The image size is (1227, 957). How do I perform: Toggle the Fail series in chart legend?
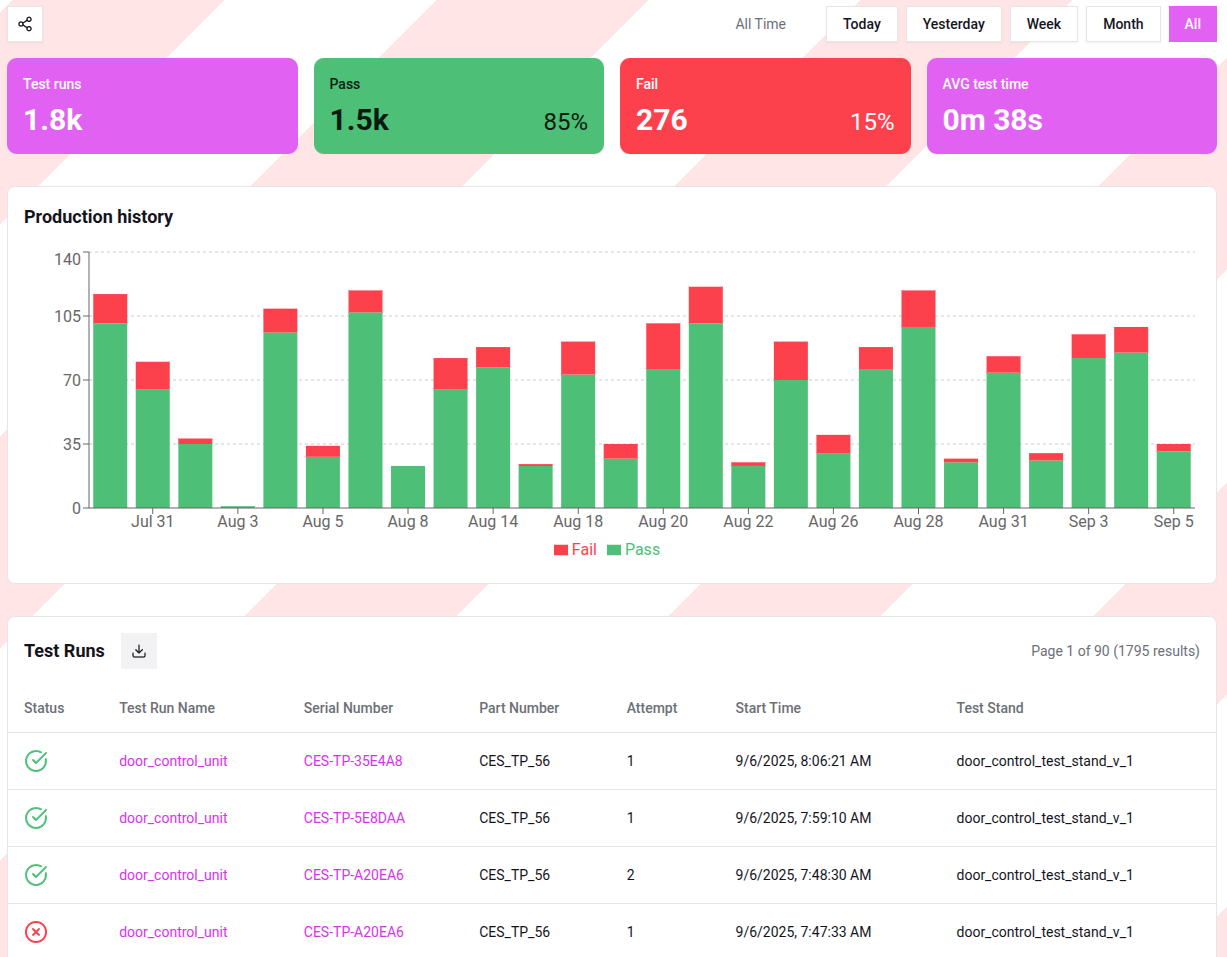coord(575,550)
